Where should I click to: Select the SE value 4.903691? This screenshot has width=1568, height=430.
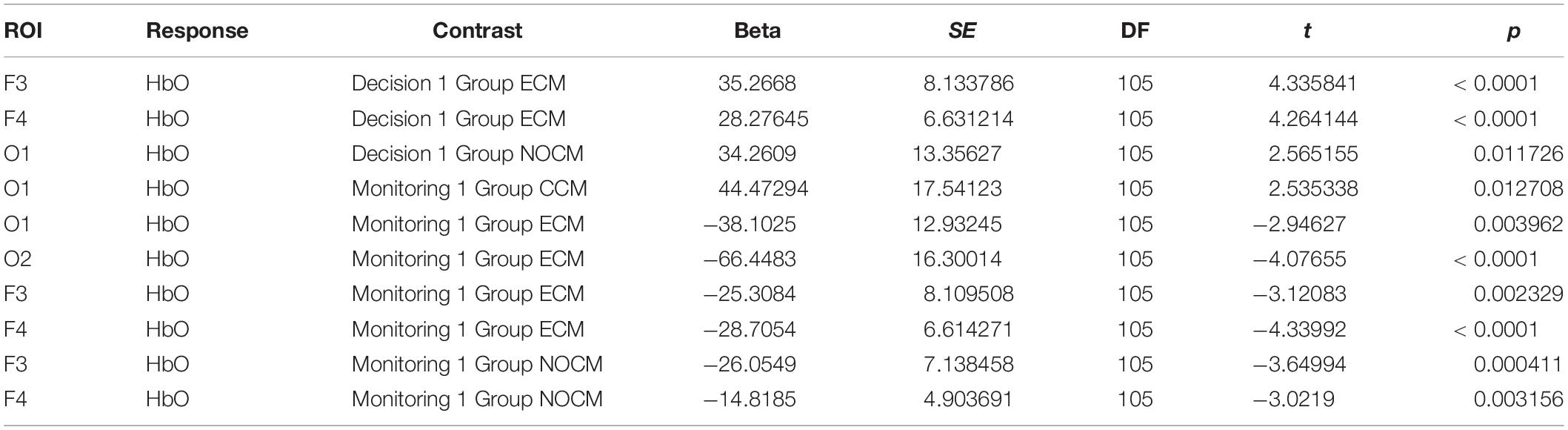coord(968,399)
